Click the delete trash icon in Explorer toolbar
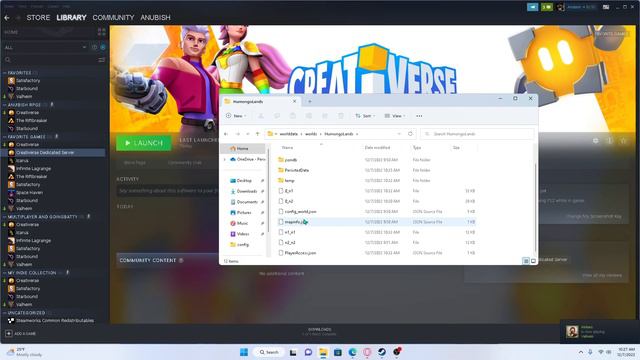 (341, 116)
